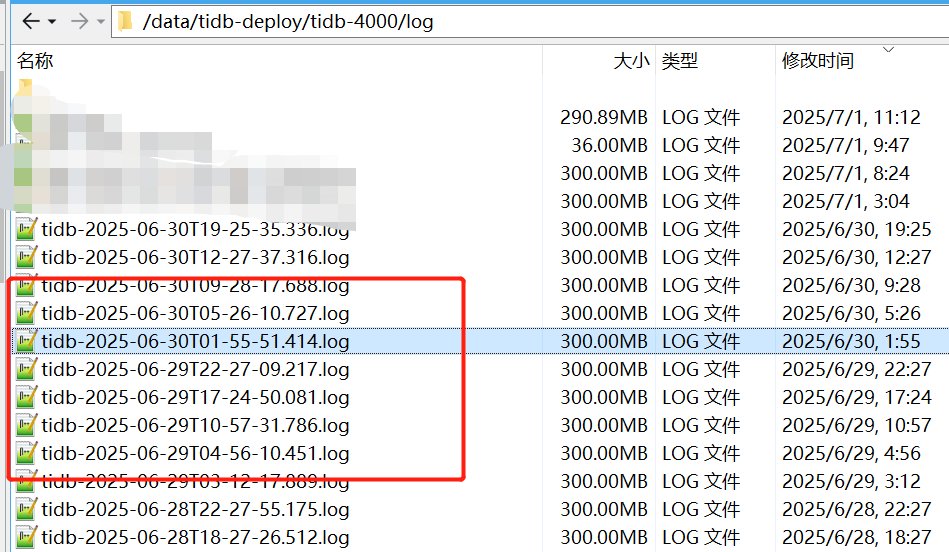This screenshot has height=552, width=949.
Task: Click log icon of tidb-2025-06-30T12-27-37.316.log
Action: (x=26, y=257)
